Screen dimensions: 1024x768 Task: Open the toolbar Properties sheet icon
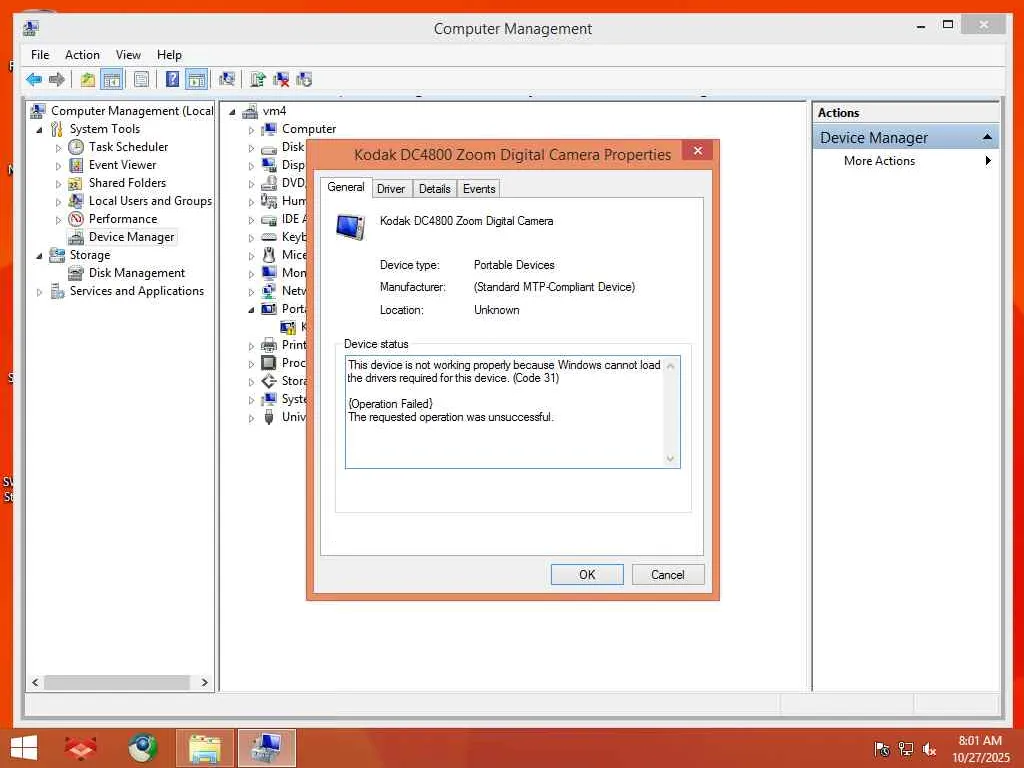(141, 80)
